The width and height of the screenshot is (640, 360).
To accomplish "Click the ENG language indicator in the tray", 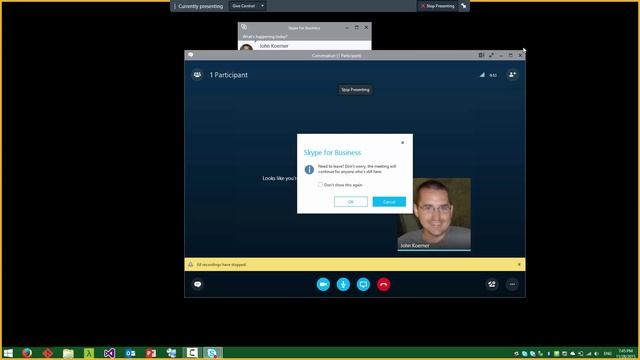I will pyautogui.click(x=607, y=353).
